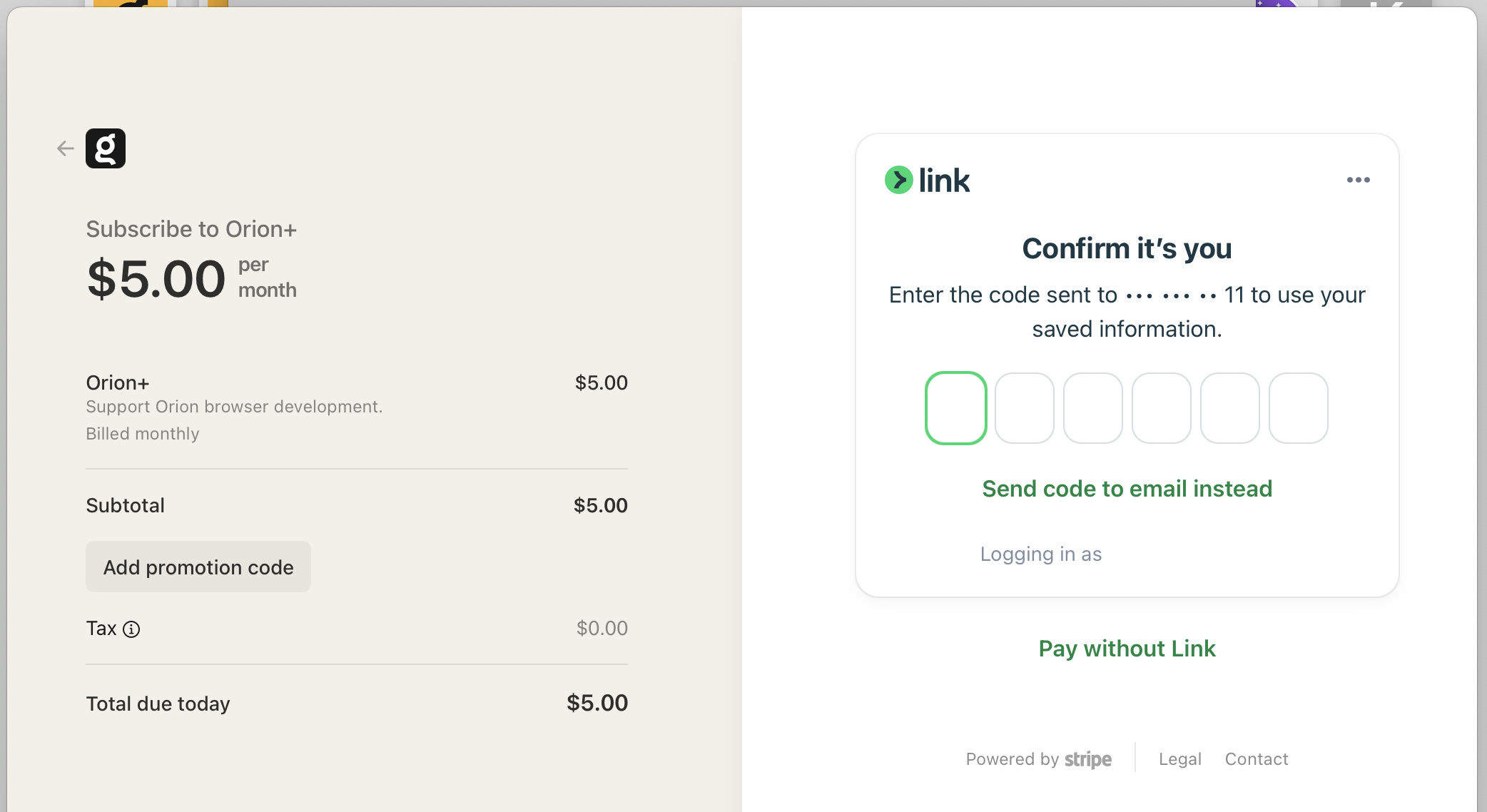
Task: Focus the first verification code box
Action: [x=956, y=408]
